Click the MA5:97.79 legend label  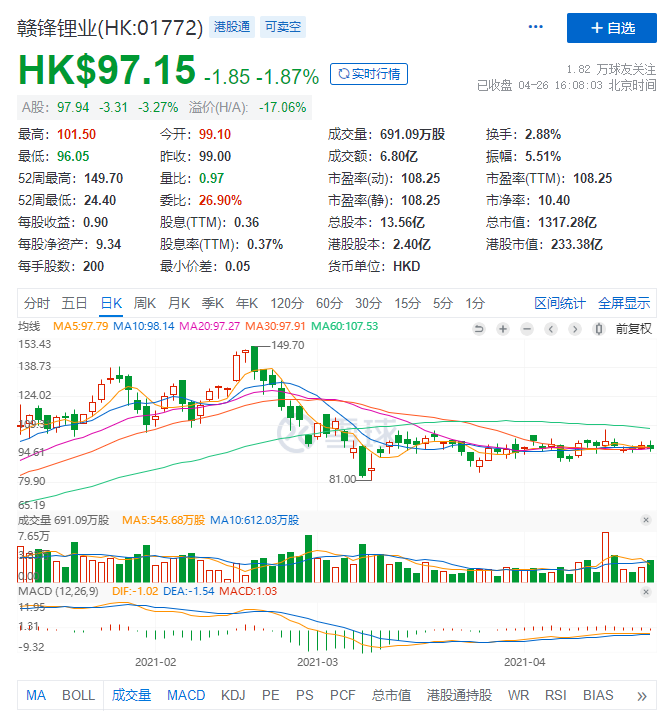point(80,326)
